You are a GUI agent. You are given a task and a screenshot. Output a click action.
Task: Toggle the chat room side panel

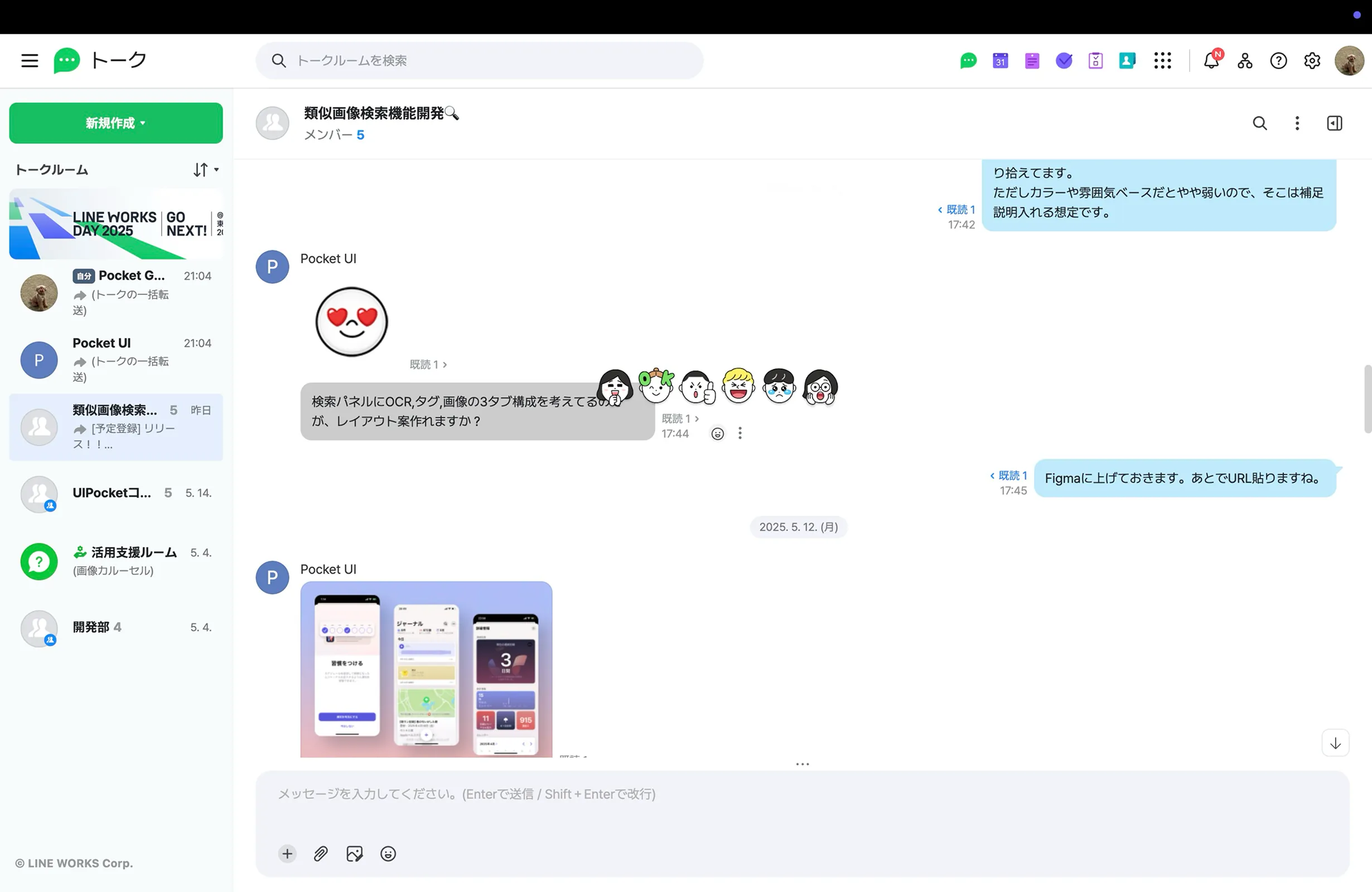coord(1335,123)
